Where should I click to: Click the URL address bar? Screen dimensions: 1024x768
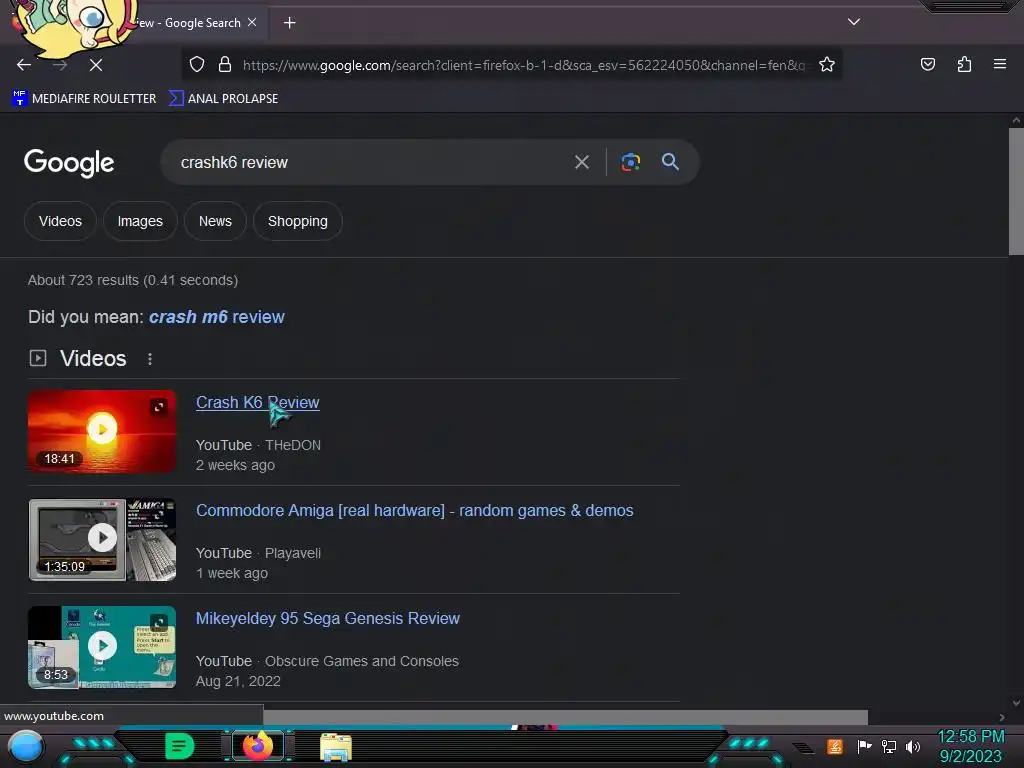522,65
